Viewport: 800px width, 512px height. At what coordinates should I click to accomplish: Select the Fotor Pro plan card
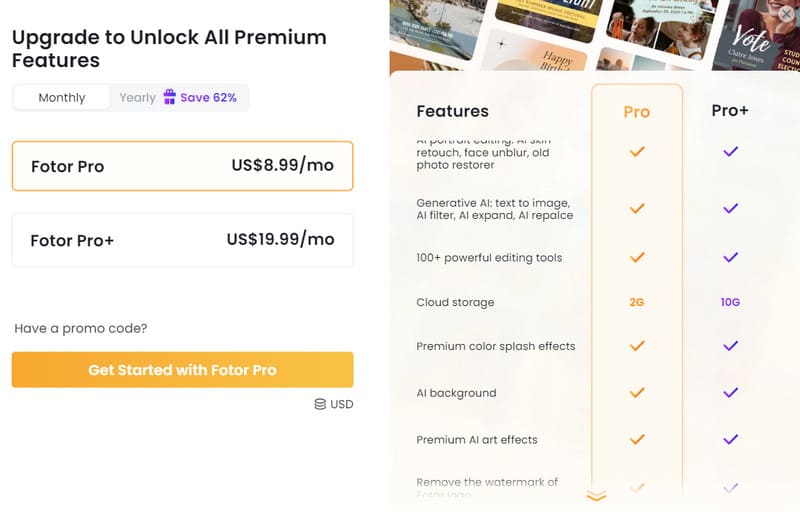click(182, 166)
